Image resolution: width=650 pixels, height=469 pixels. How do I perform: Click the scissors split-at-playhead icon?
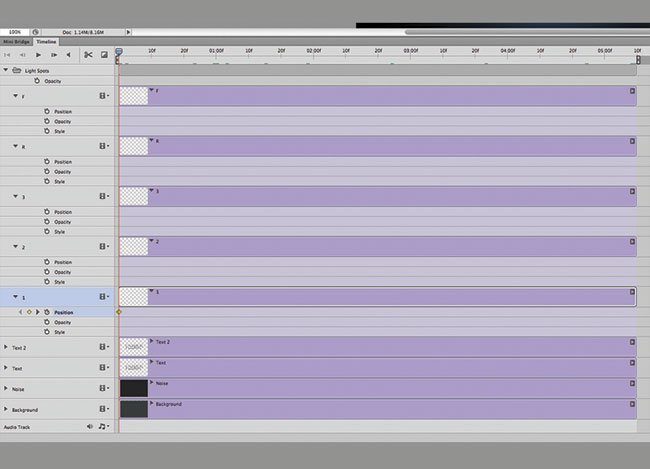click(x=88, y=55)
